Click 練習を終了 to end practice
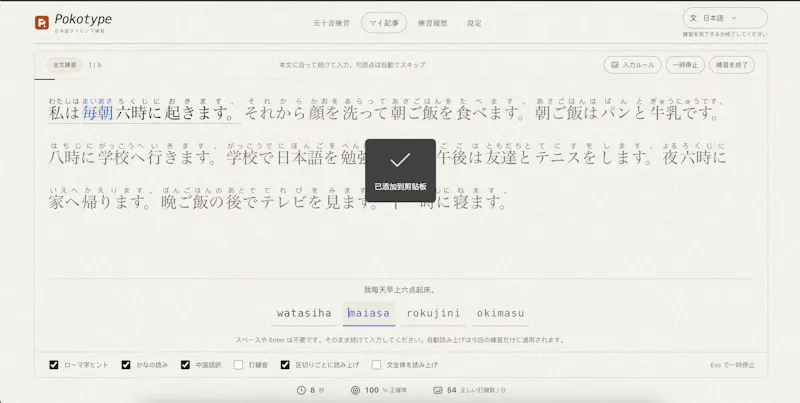Image resolution: width=800 pixels, height=403 pixels. pyautogui.click(x=732, y=65)
